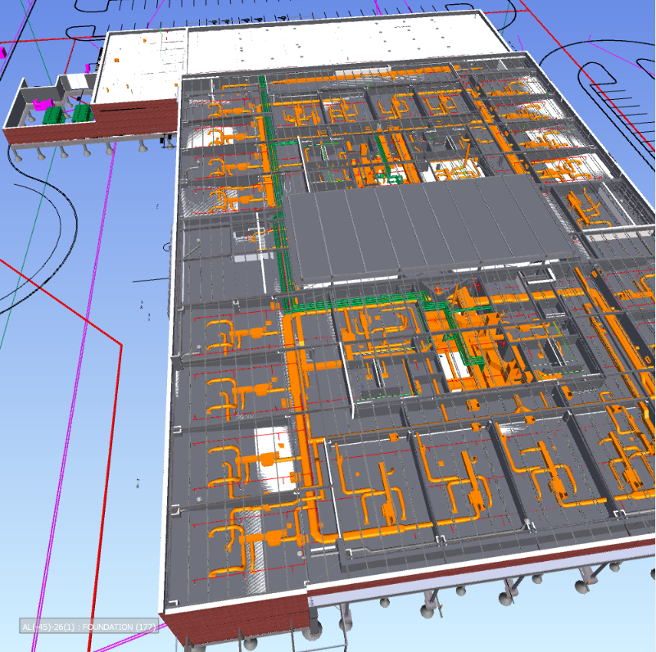The width and height of the screenshot is (656, 652).
Task: Click the FOUNDATION (177) tooltip label
Action: coord(89,627)
